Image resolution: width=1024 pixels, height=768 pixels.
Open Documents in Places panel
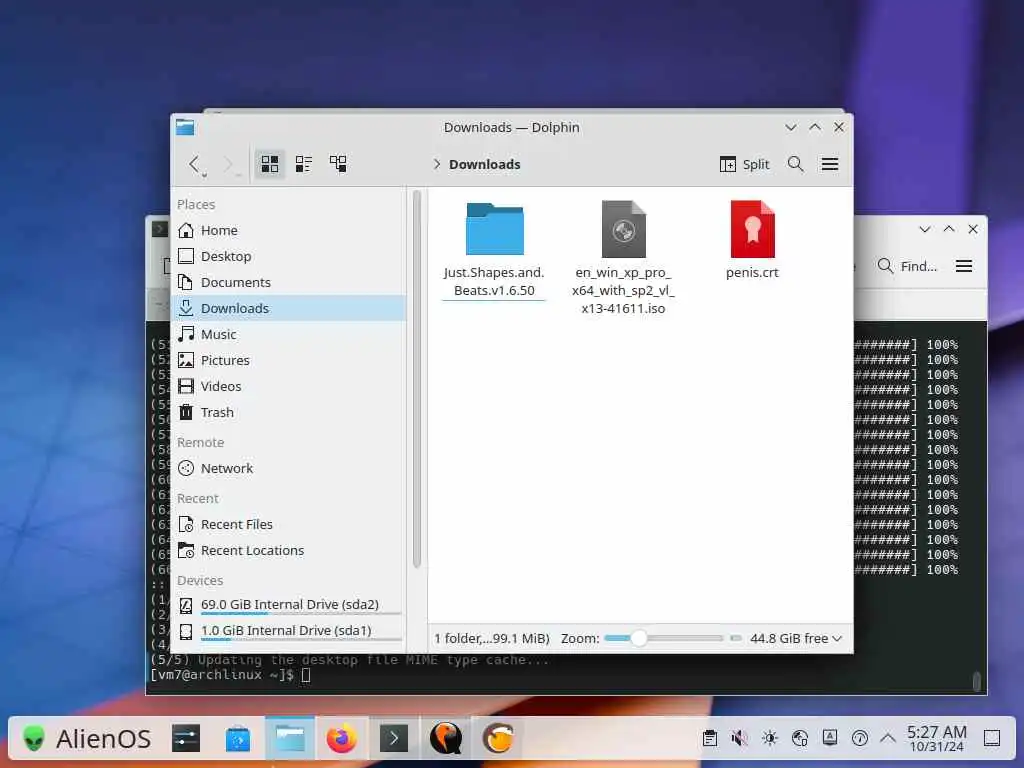click(288, 282)
